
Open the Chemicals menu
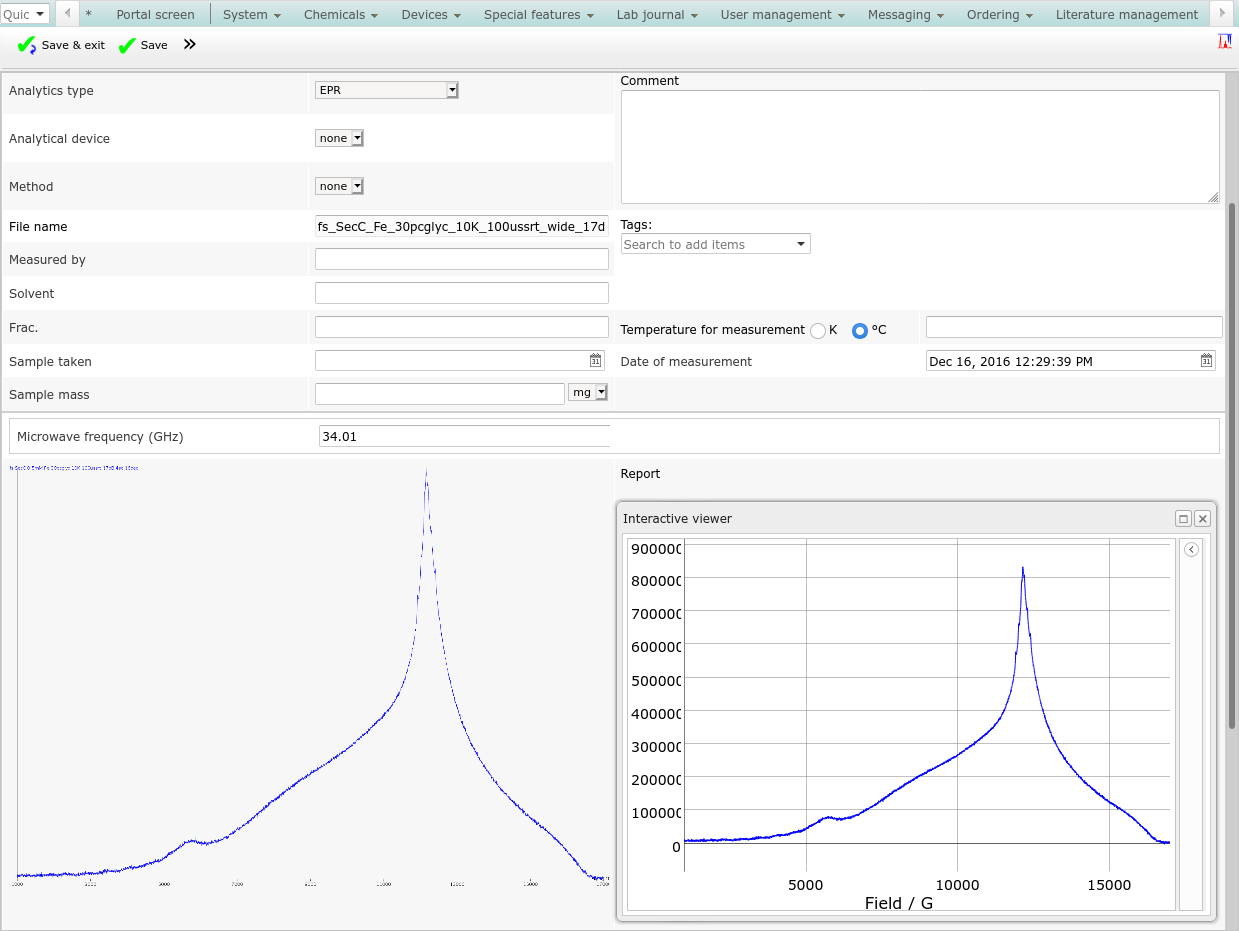[341, 15]
